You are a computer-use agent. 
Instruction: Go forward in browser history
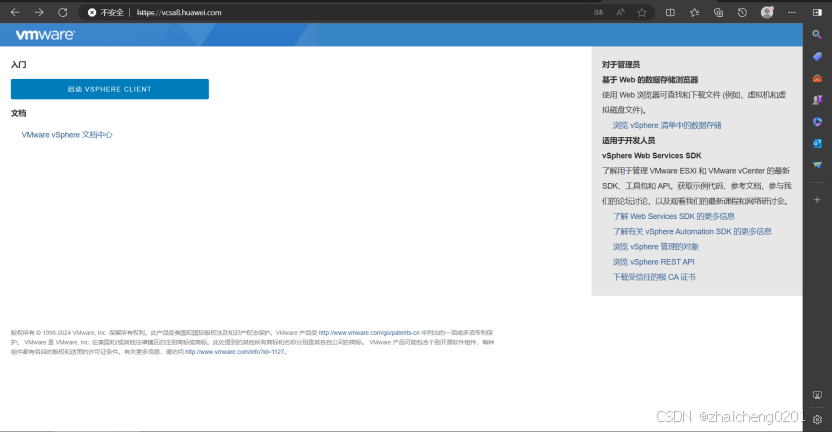(39, 12)
